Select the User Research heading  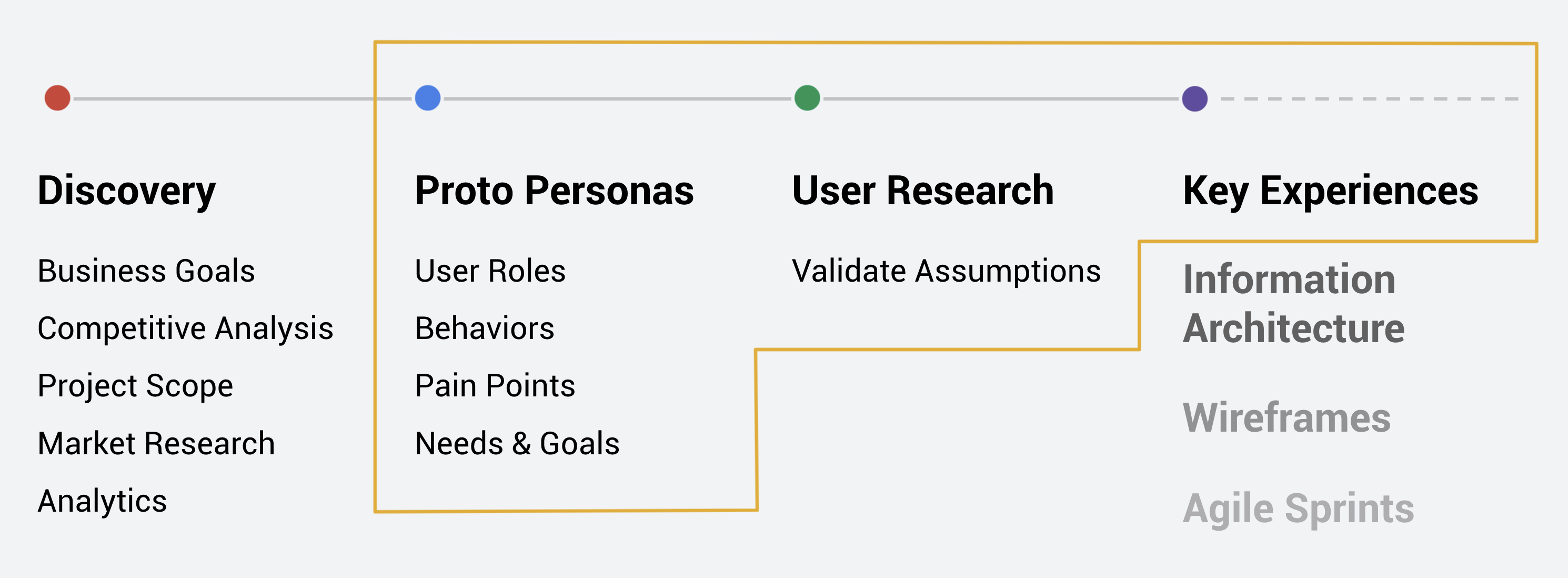point(922,191)
